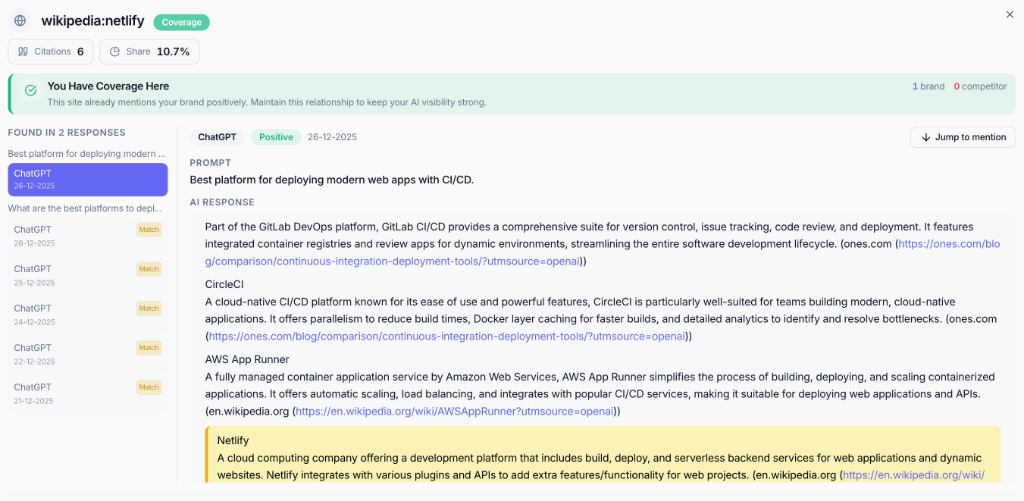This screenshot has width=1024, height=501.
Task: Click the AI RESPONSE section label
Action: point(222,202)
